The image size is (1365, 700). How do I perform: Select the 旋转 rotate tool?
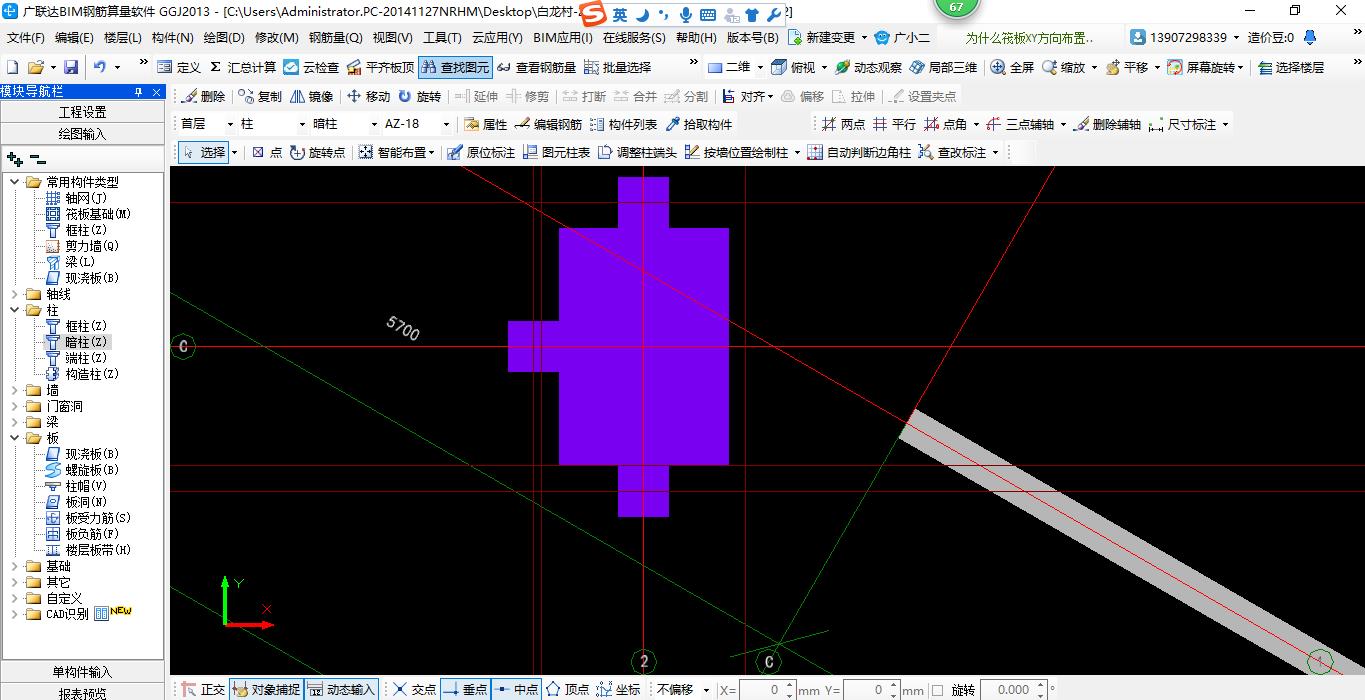point(419,96)
